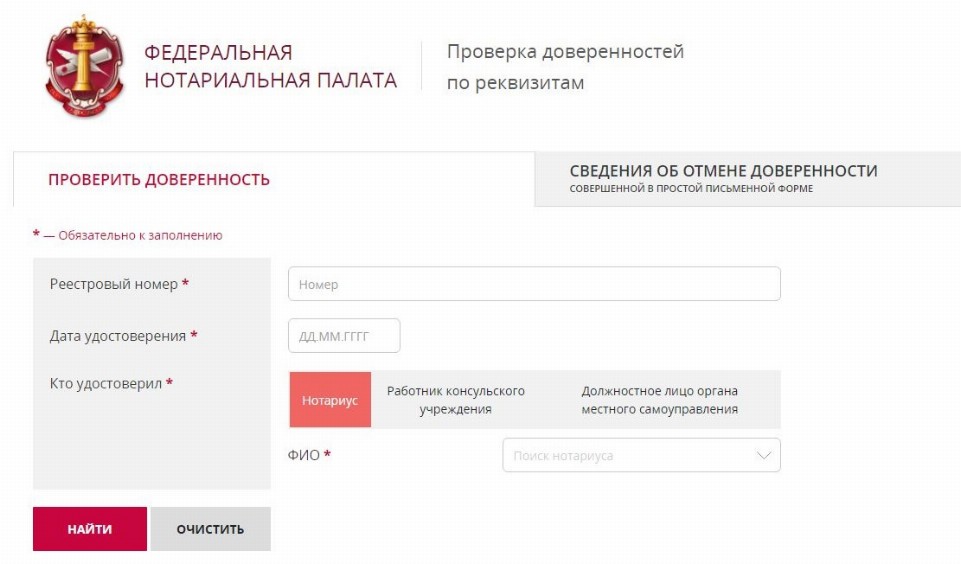Click the ОЧИСТИТЬ button
Screen dimensions: 961x564
pos(210,529)
